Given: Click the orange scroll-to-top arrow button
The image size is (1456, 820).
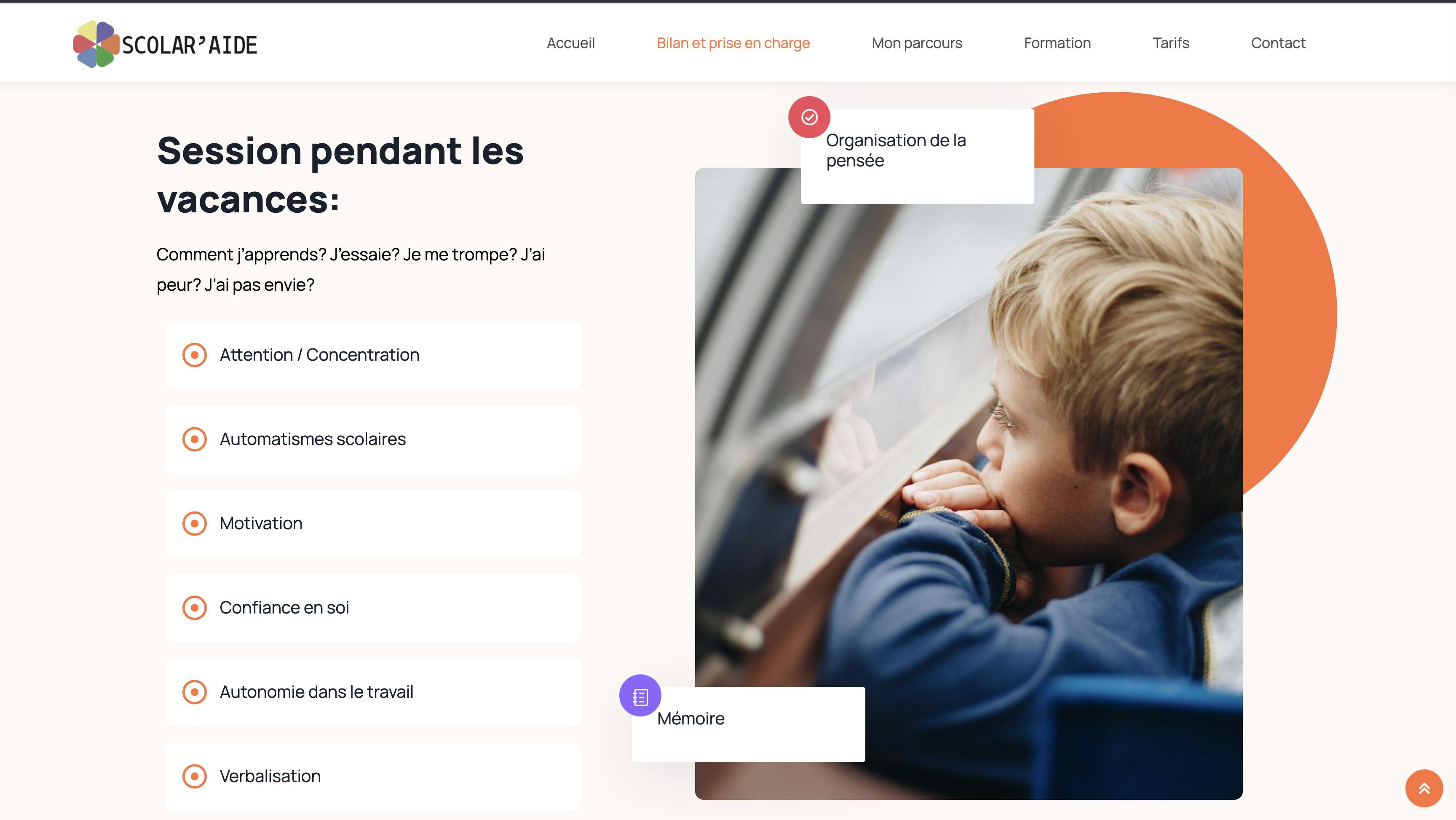Looking at the screenshot, I should 1424,788.
